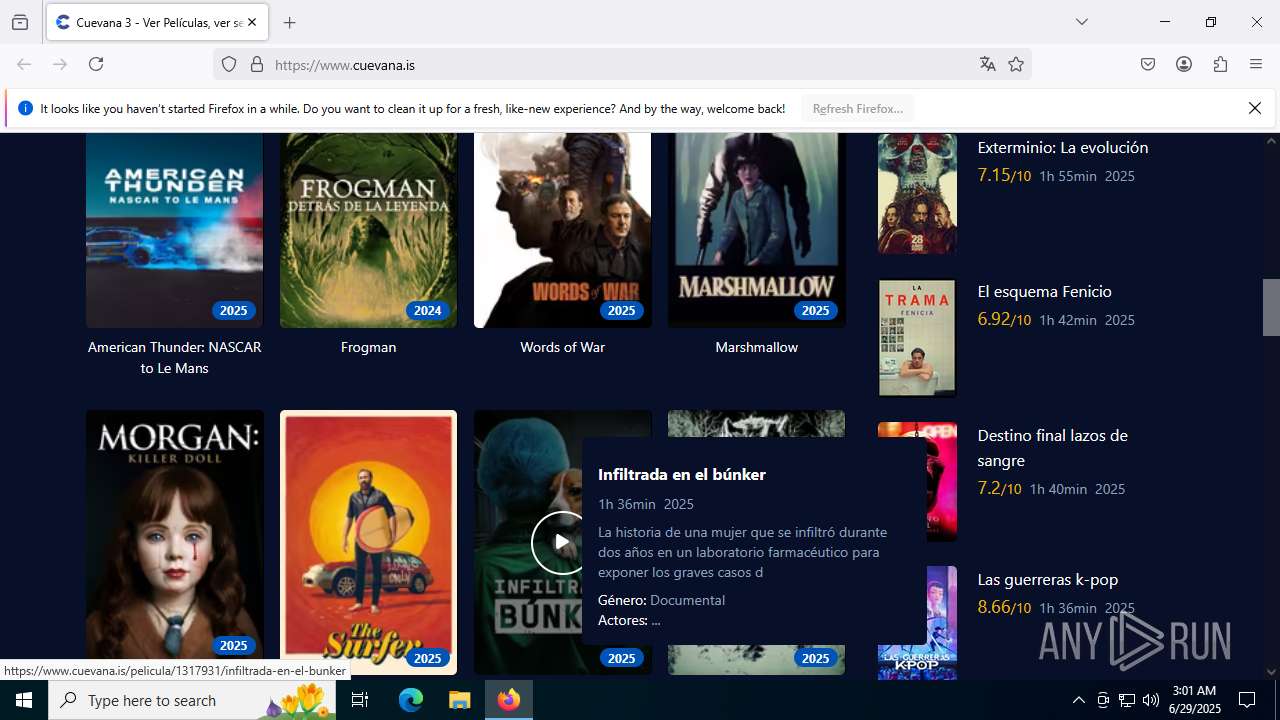The width and height of the screenshot is (1280, 720).
Task: Launch Microsoft Edge from taskbar
Action: coord(411,700)
